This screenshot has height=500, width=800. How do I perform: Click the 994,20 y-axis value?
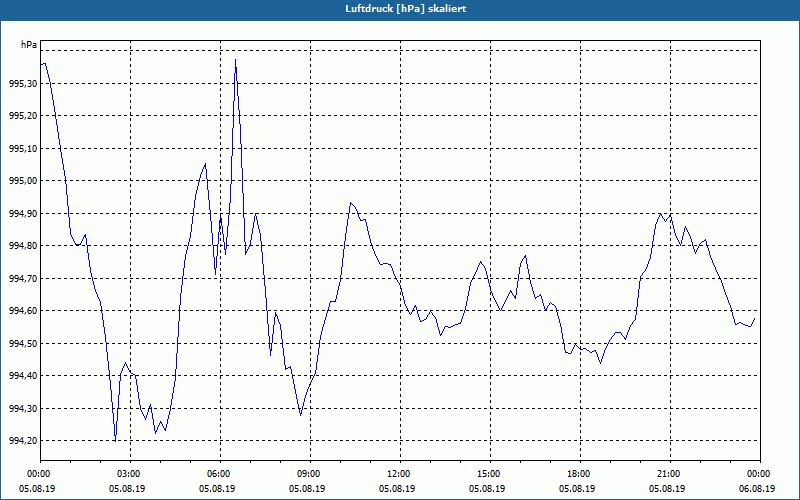coord(23,441)
